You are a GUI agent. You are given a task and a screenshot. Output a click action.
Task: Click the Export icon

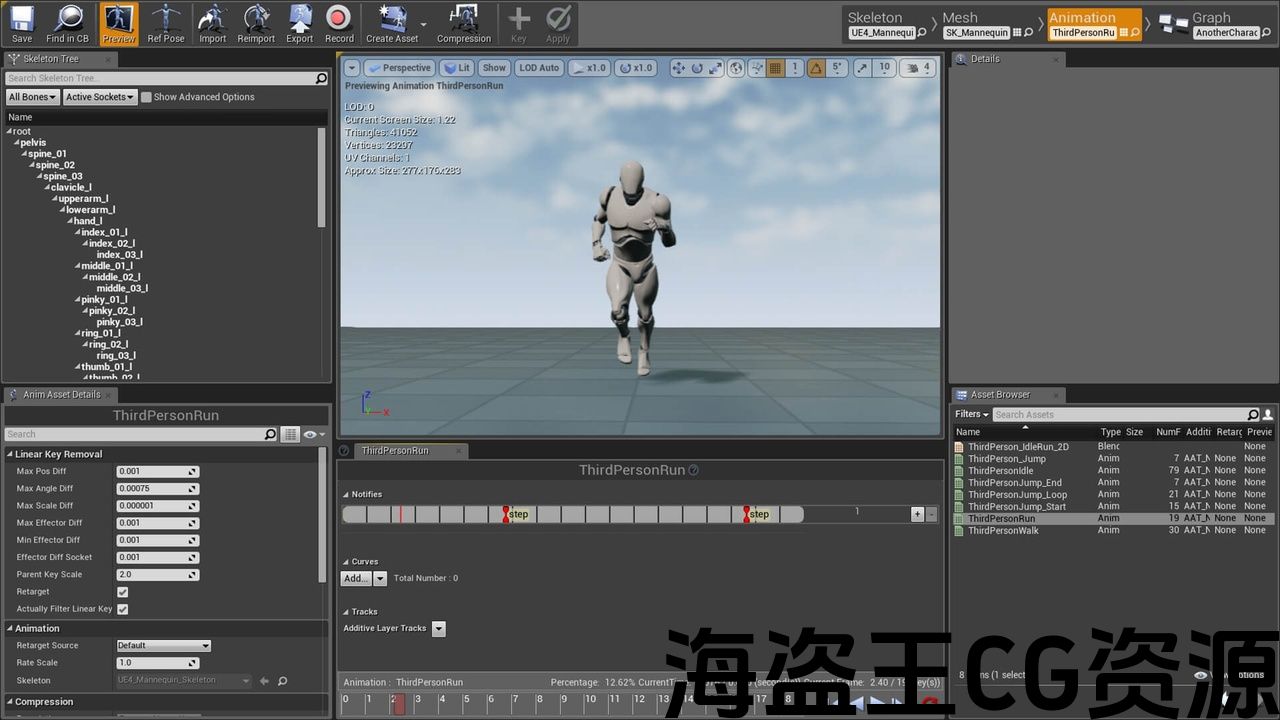click(x=300, y=23)
